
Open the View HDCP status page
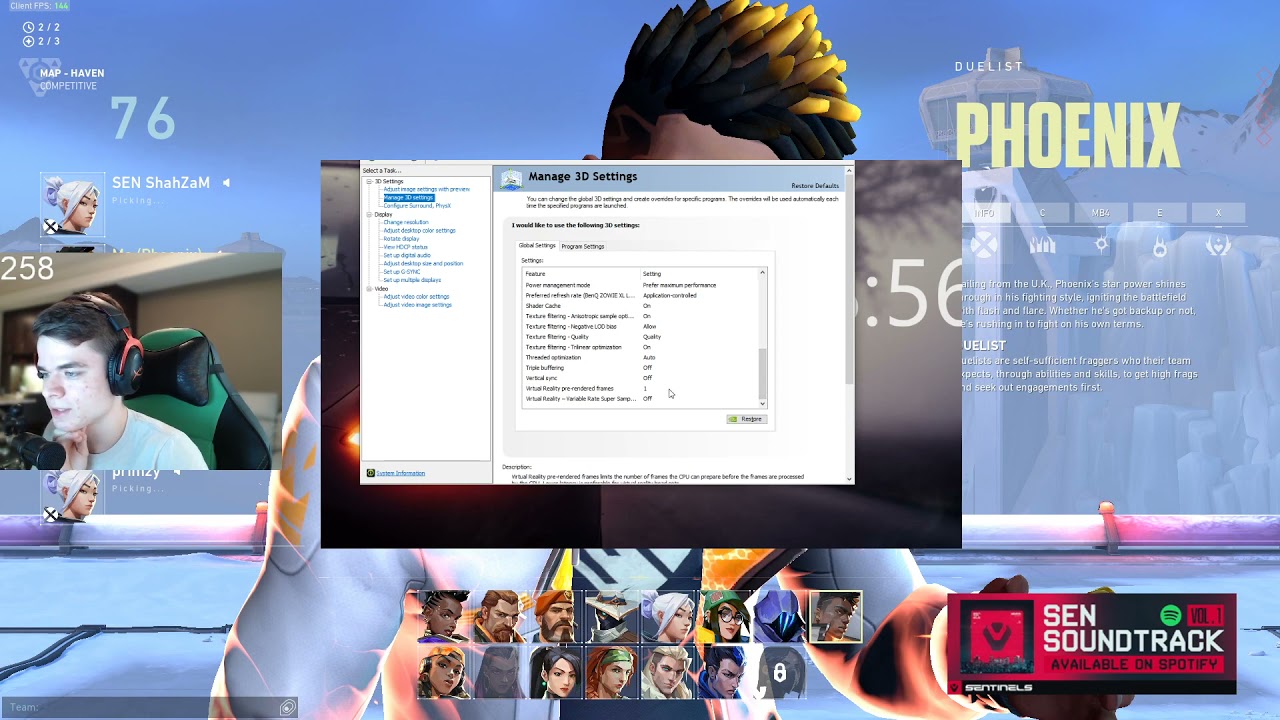point(405,247)
